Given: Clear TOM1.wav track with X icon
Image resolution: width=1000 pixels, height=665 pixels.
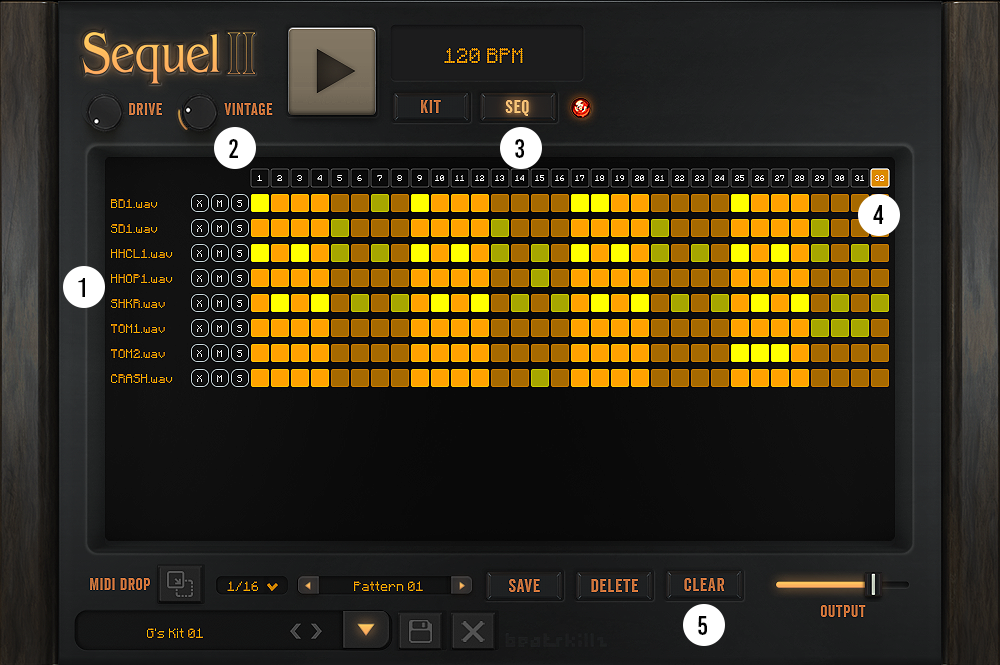Looking at the screenshot, I should [x=200, y=328].
